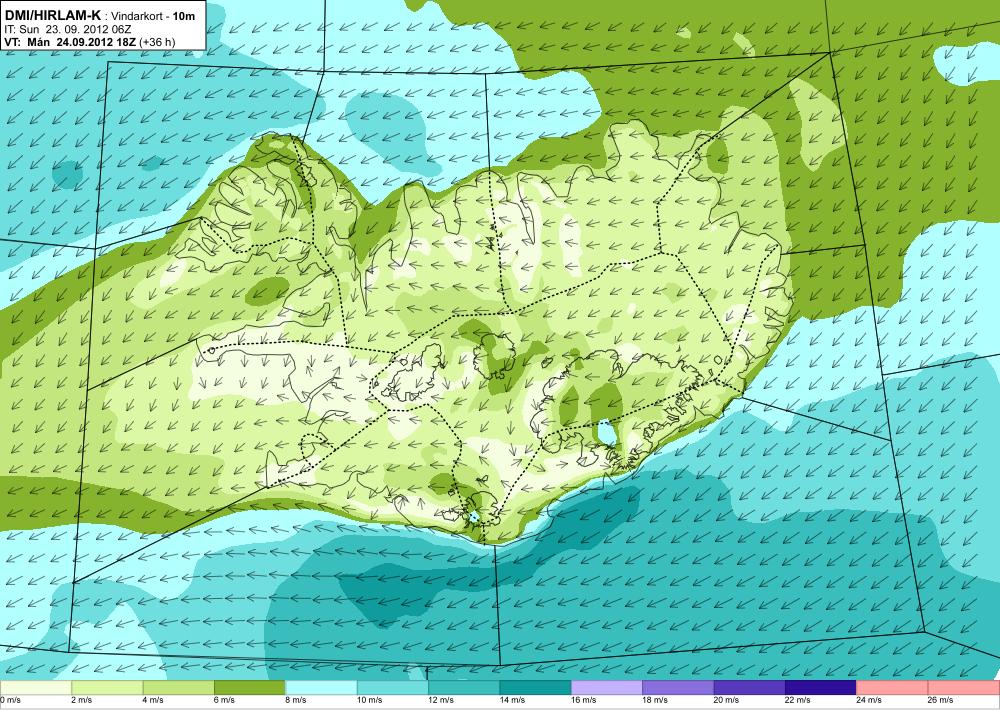This screenshot has width=1000, height=710.
Task: Select the 2–4 m/s light green legend swatch
Action: click(107, 688)
